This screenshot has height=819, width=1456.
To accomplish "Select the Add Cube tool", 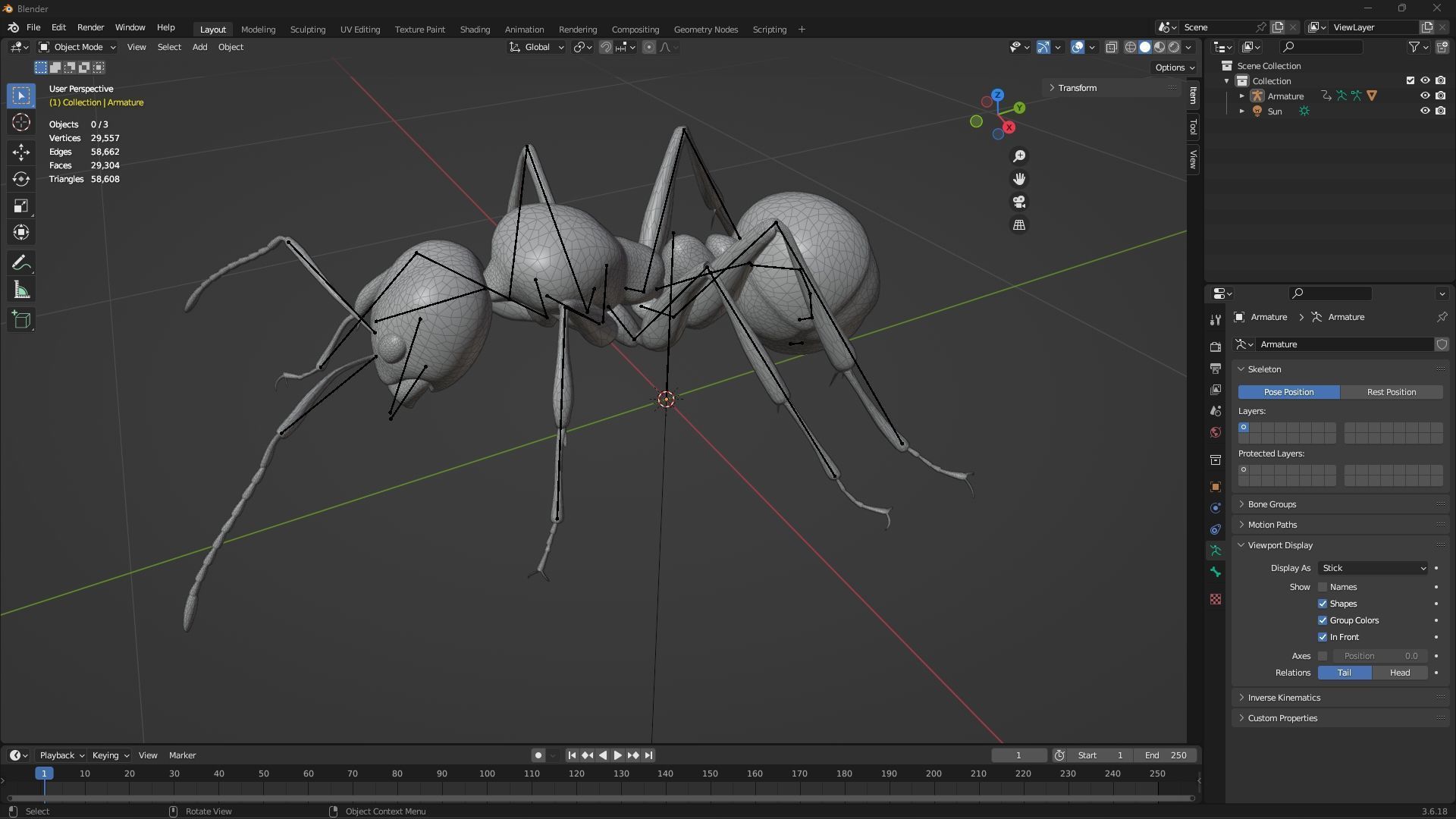I will point(21,320).
